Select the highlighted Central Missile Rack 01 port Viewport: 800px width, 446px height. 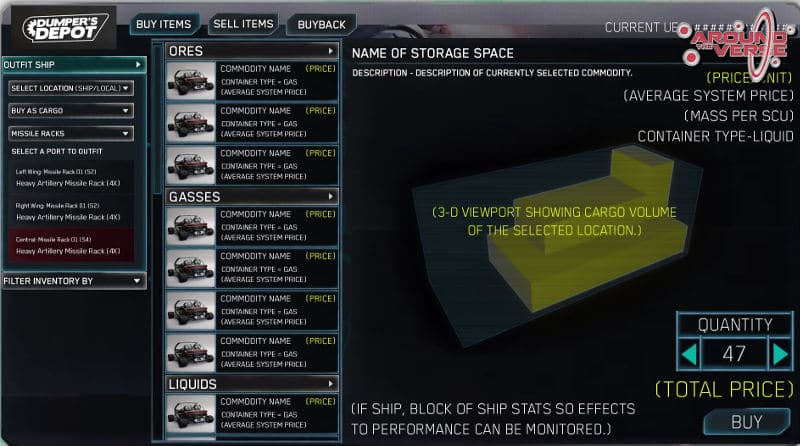click(x=71, y=245)
